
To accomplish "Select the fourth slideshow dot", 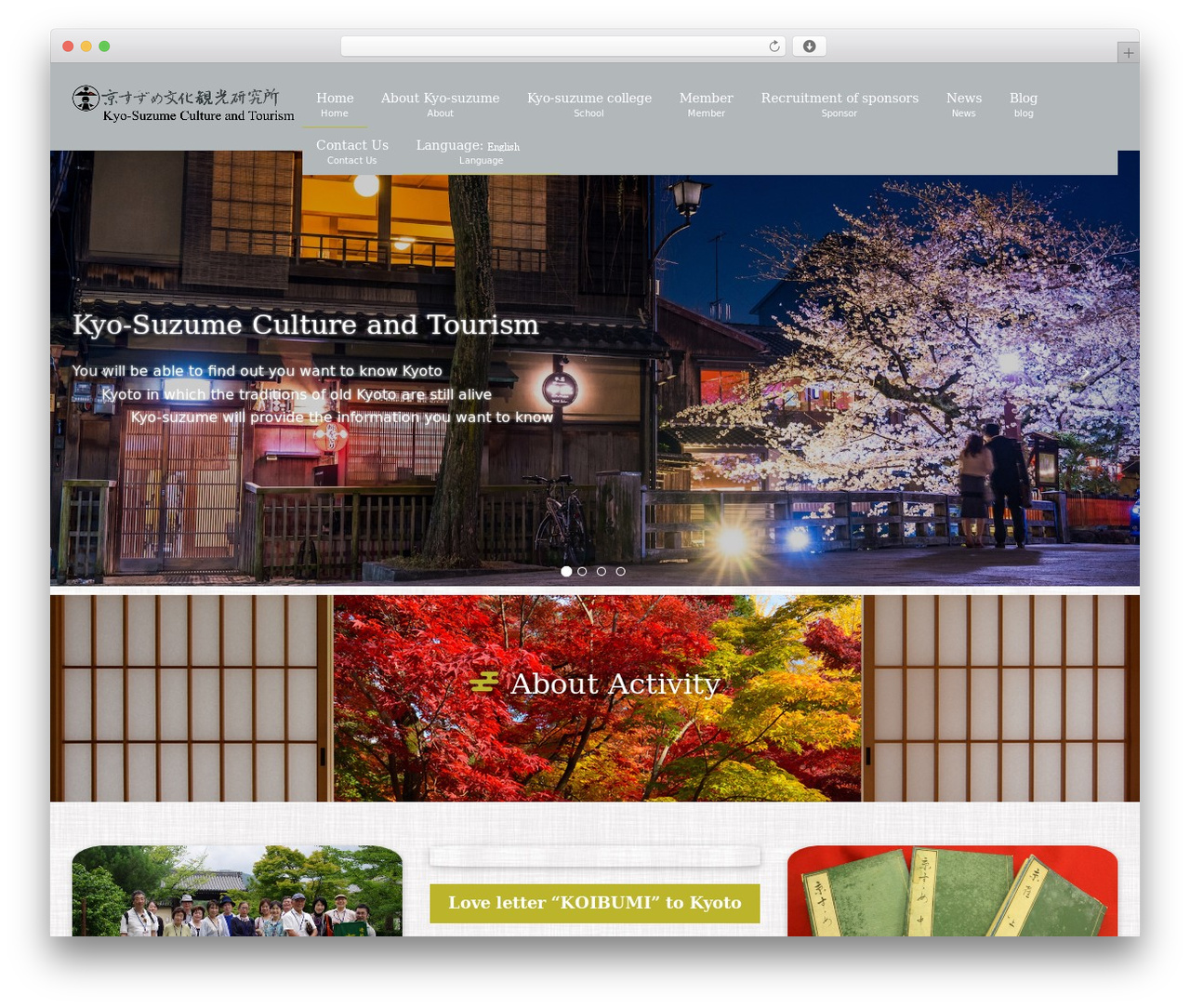I will click(x=620, y=571).
